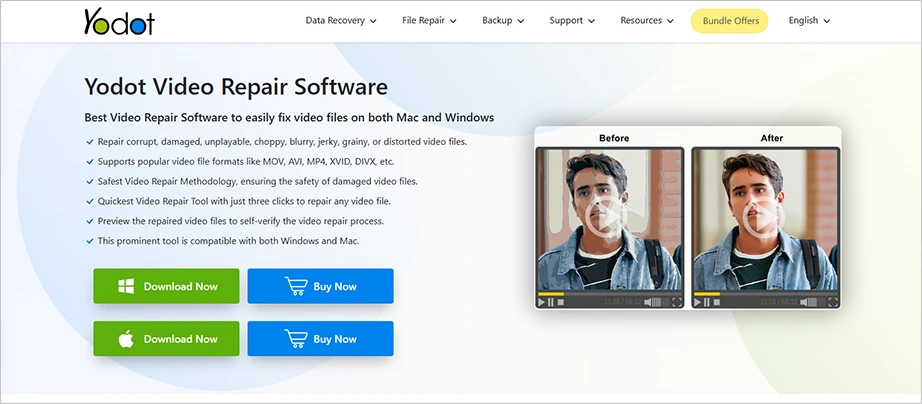Click the Before label above the video
The image size is (922, 404).
click(x=614, y=138)
